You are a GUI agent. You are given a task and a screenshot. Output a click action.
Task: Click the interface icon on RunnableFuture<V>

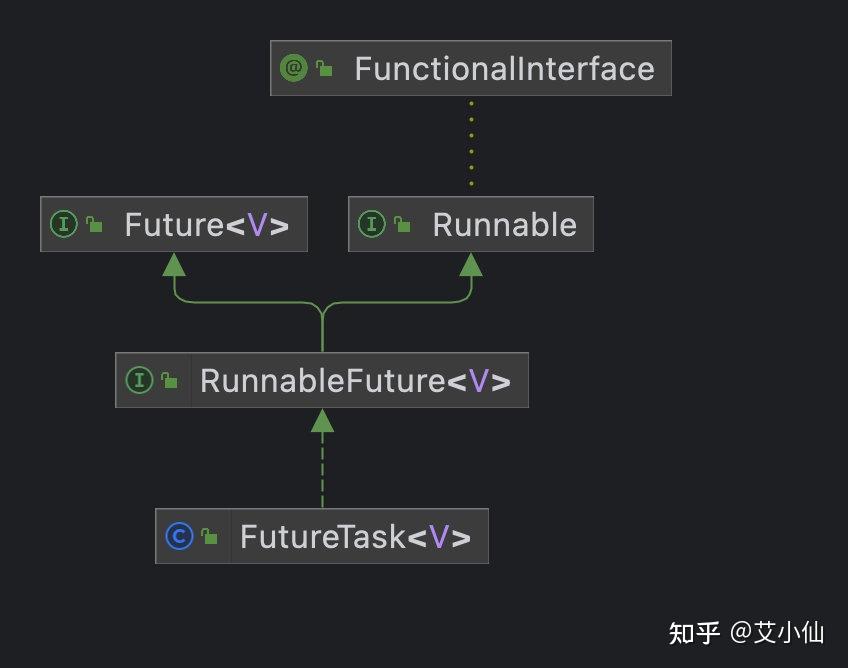point(139,380)
